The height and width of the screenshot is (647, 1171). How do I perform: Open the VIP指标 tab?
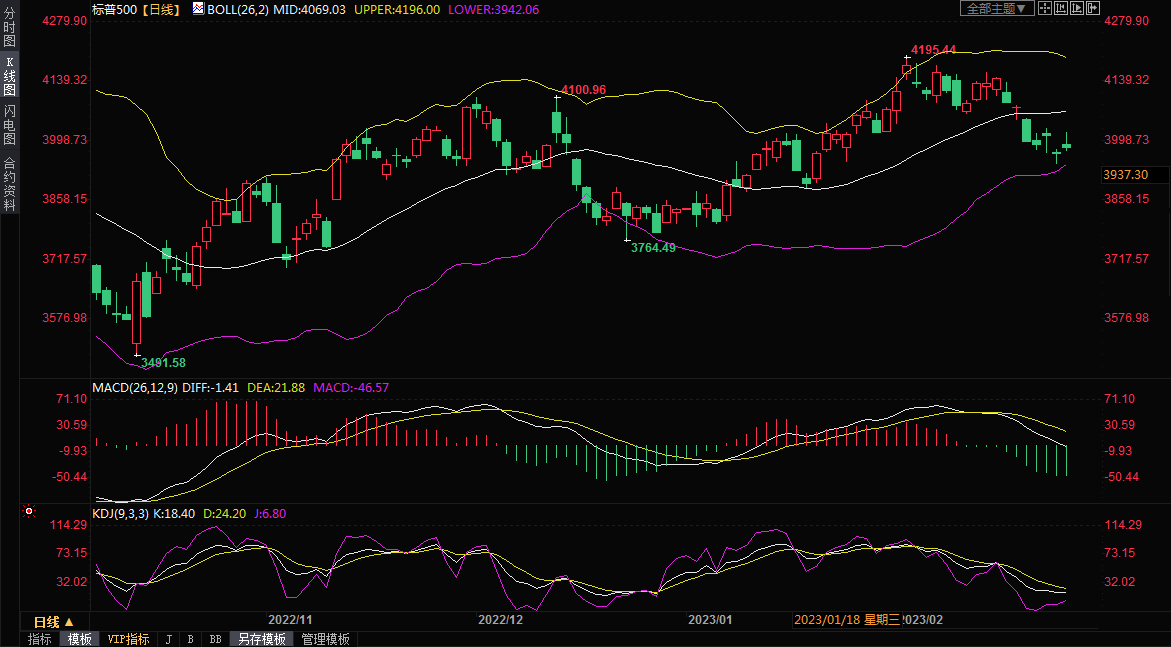coord(128,639)
